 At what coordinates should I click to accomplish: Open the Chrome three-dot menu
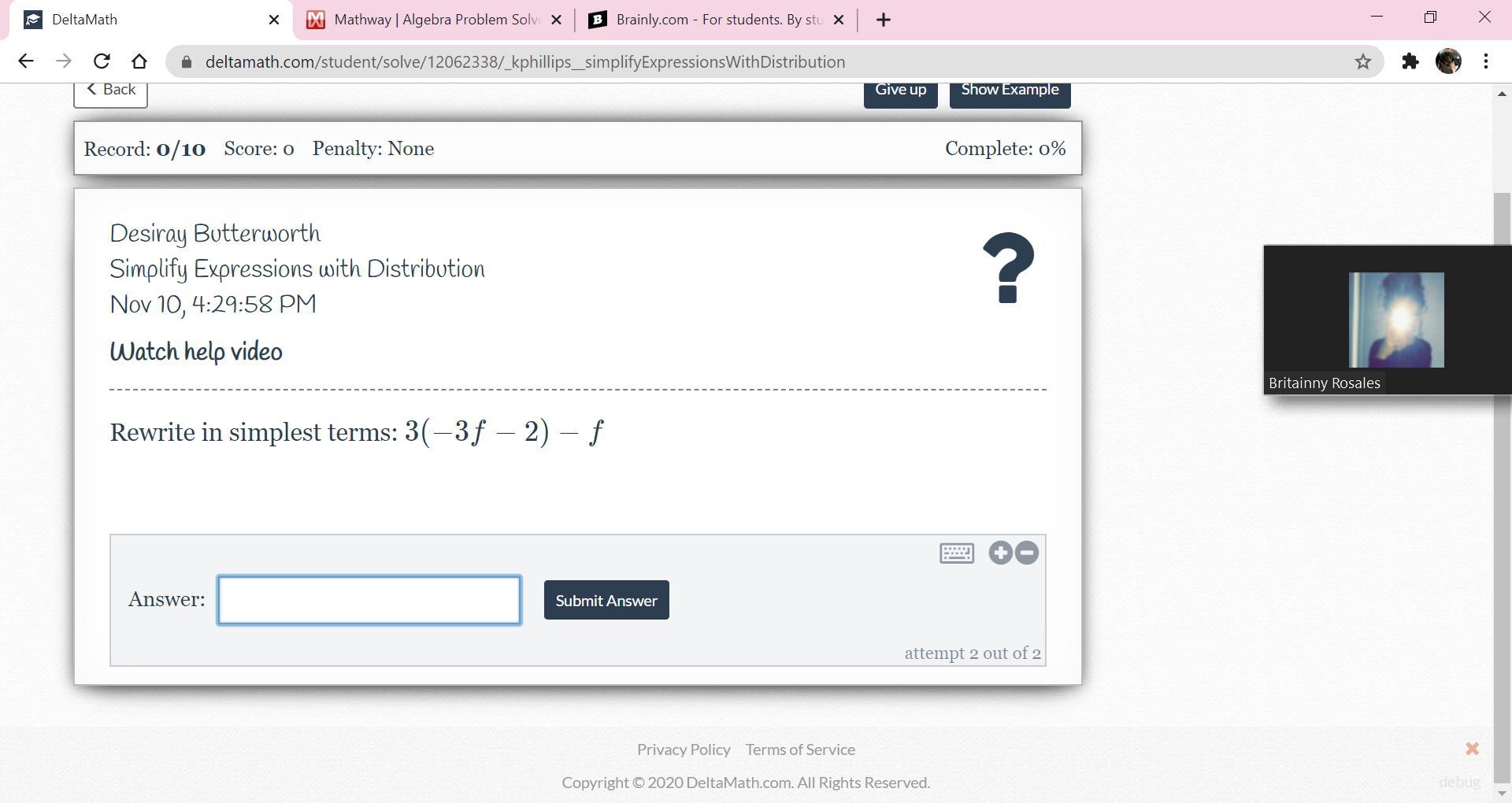(x=1485, y=61)
